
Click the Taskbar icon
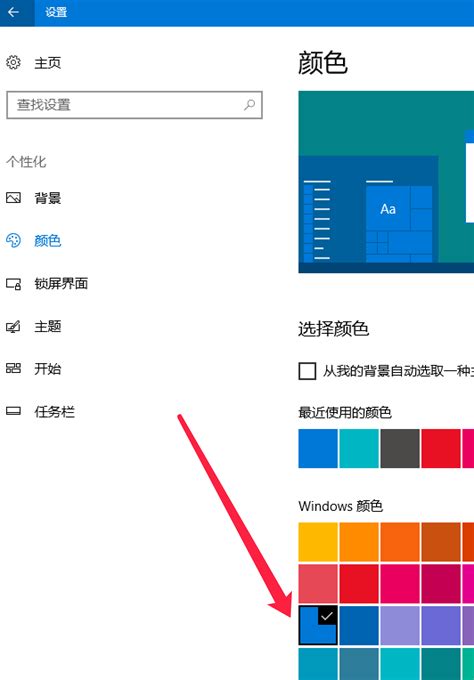click(13, 411)
